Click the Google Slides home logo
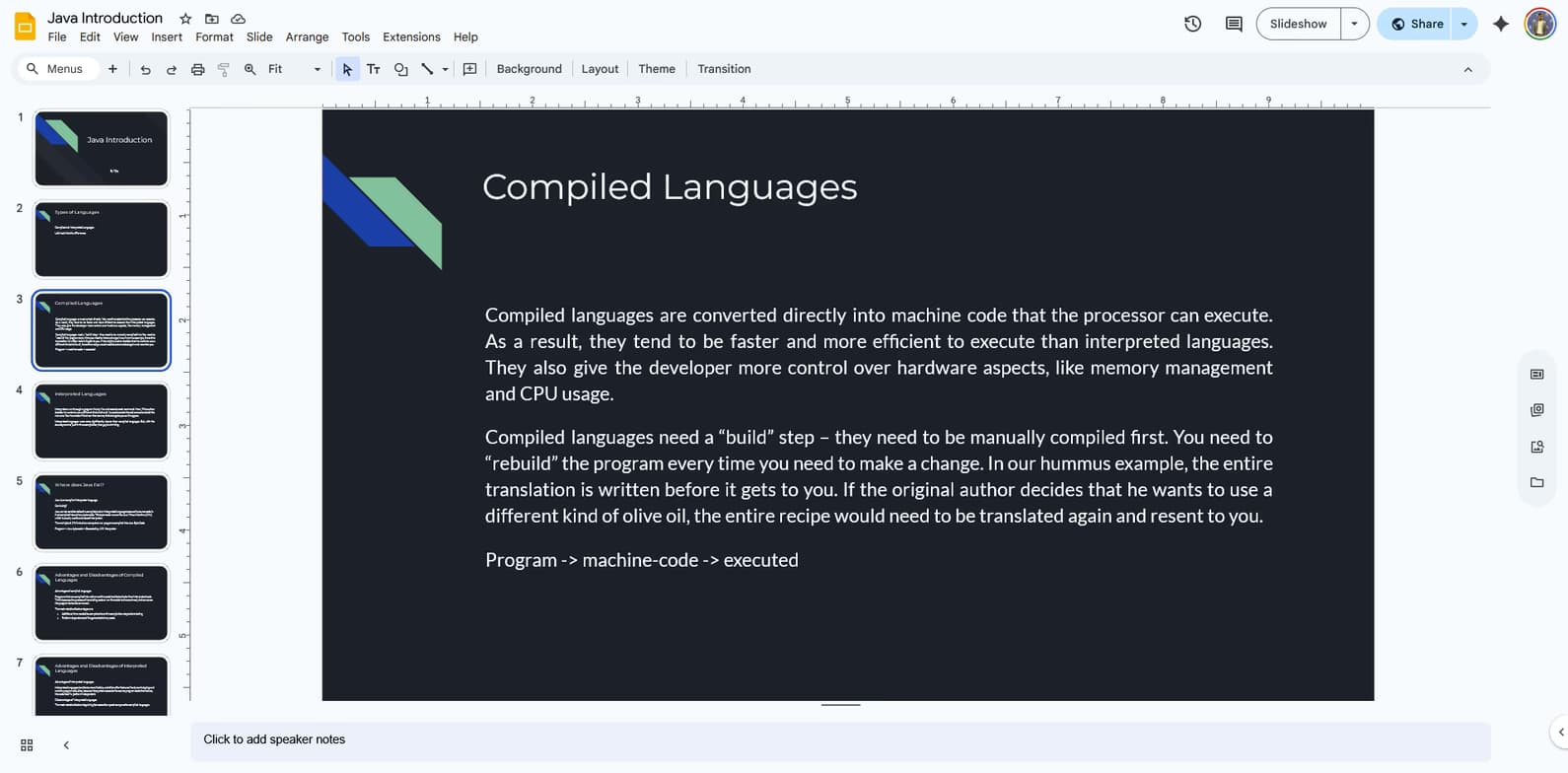The width and height of the screenshot is (1568, 773). [x=26, y=27]
